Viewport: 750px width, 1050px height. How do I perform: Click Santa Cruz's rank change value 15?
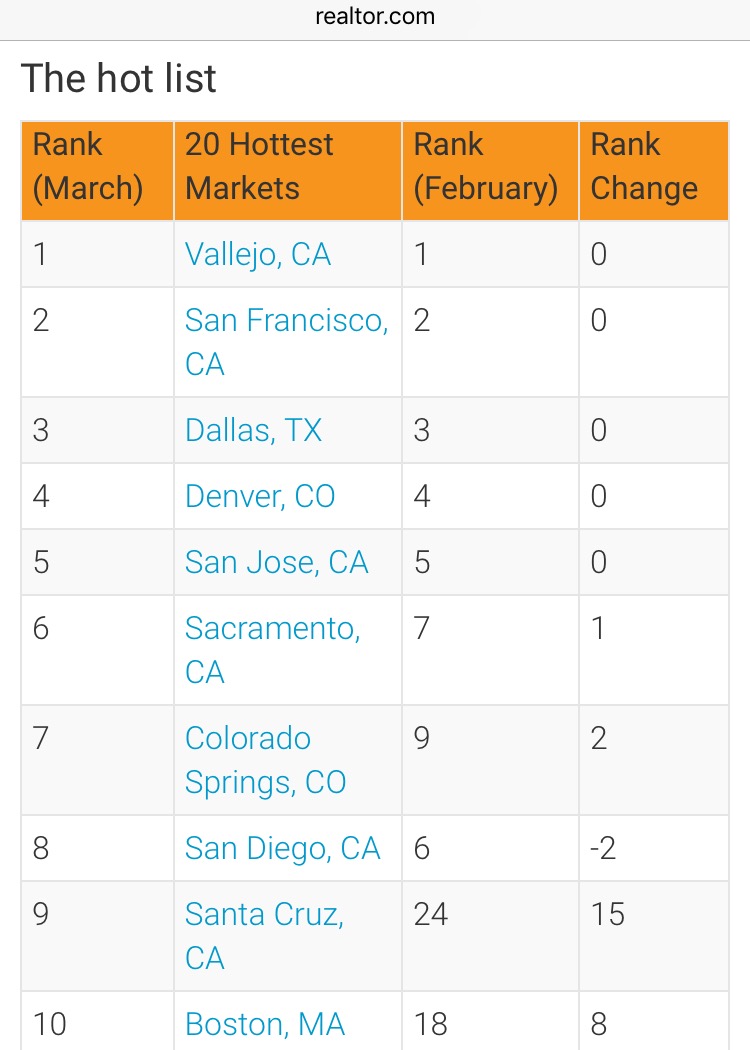click(x=607, y=914)
